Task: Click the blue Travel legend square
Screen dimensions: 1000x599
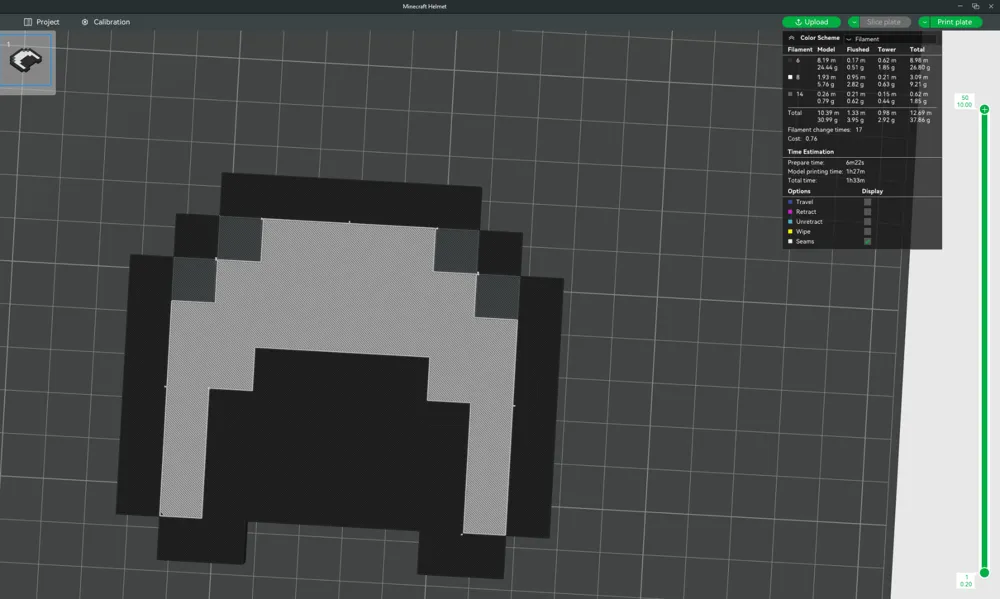Action: [x=790, y=201]
